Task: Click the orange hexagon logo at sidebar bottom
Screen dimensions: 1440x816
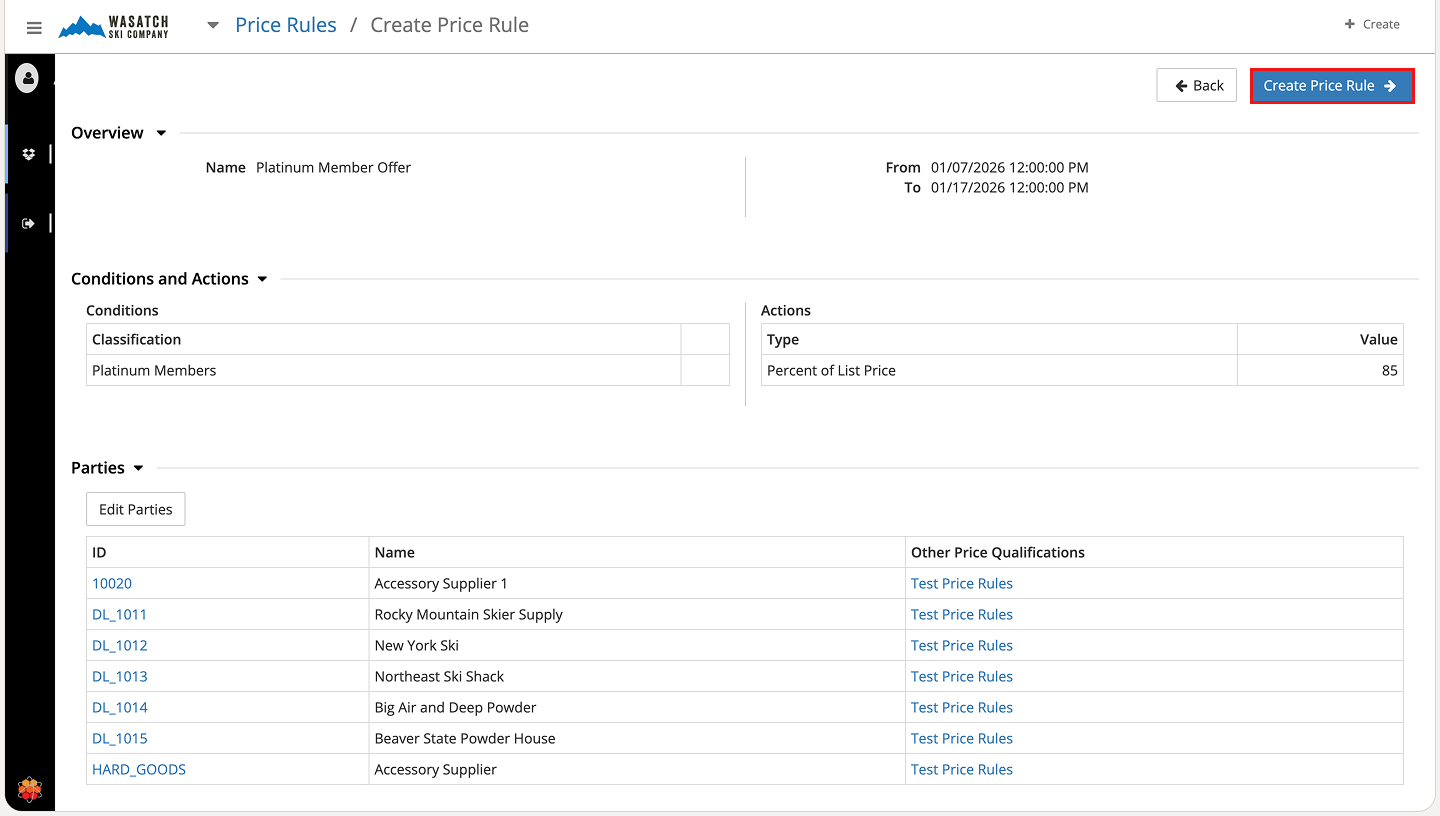Action: click(x=30, y=790)
